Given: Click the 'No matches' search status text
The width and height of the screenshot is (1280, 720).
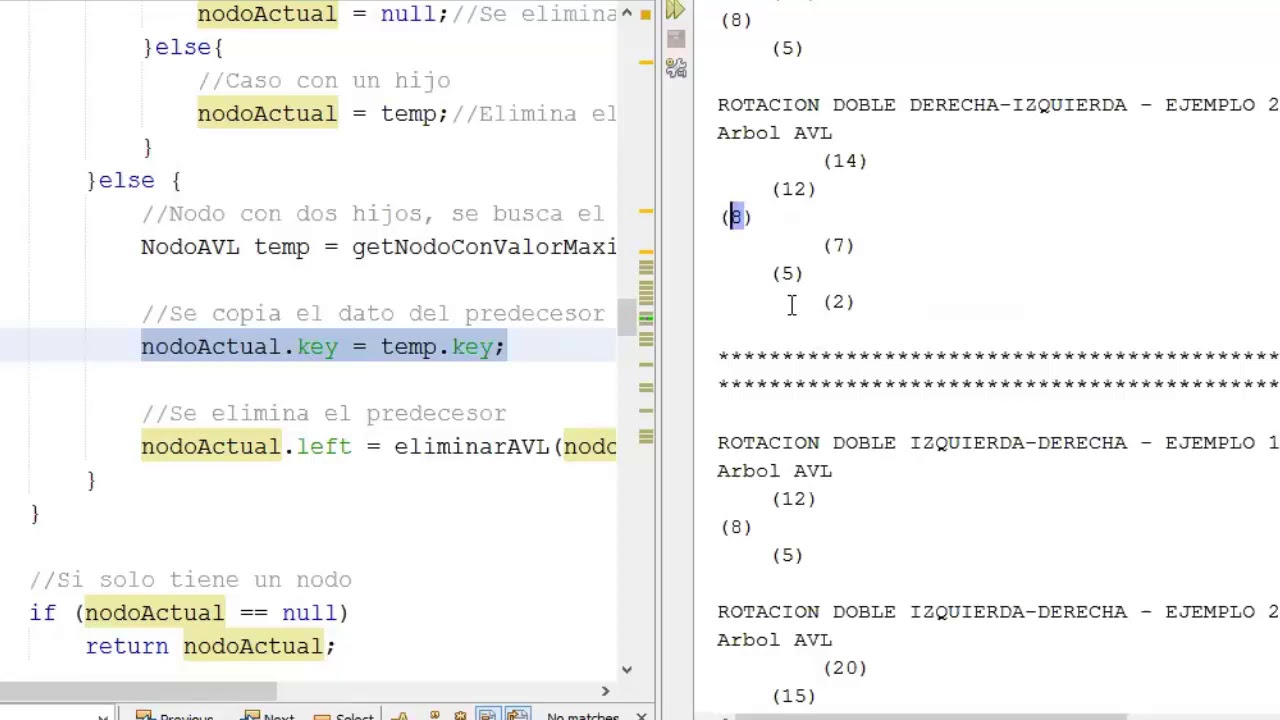Looking at the screenshot, I should point(583,716).
